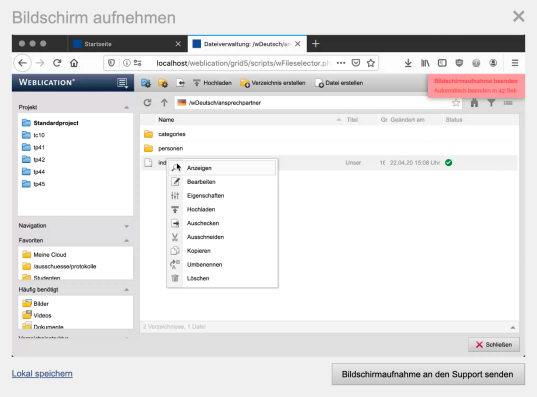The height and width of the screenshot is (397, 537).
Task: Refresh the file list view
Action: 147,103
